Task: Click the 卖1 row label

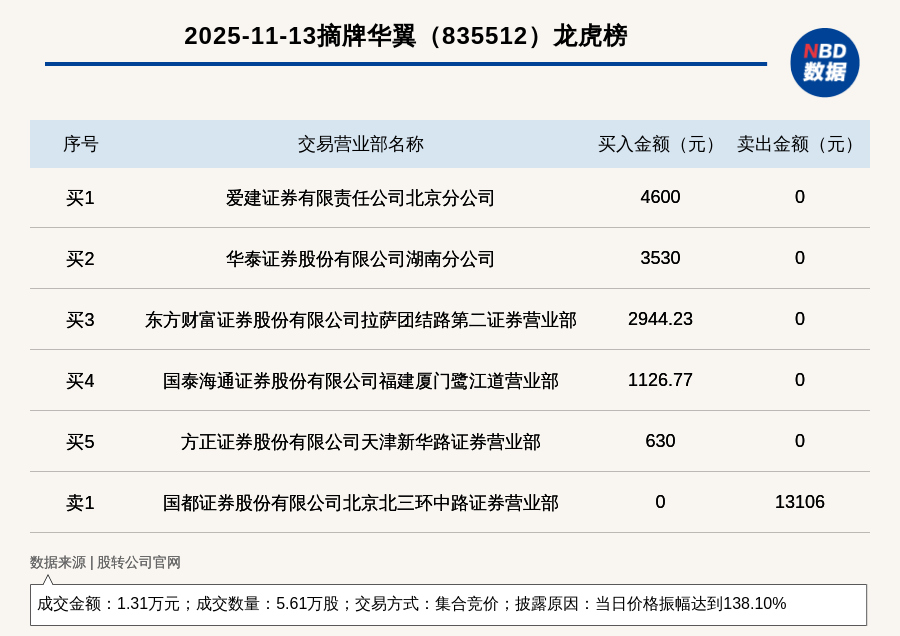Action: (x=80, y=503)
